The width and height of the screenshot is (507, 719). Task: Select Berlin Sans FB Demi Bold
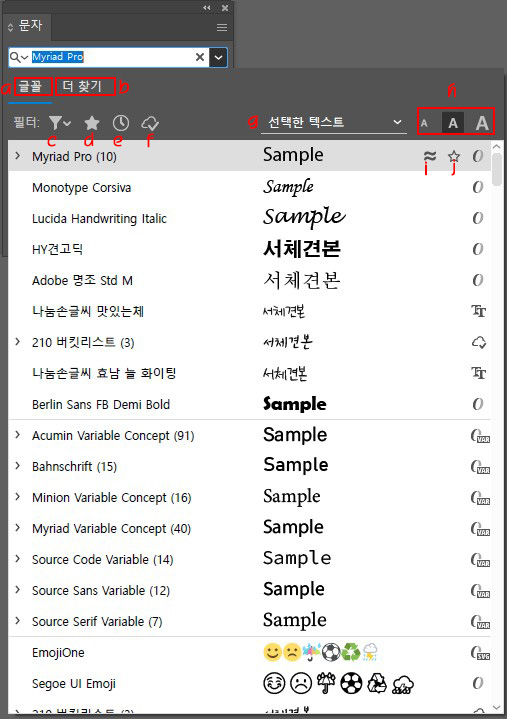click(249, 404)
